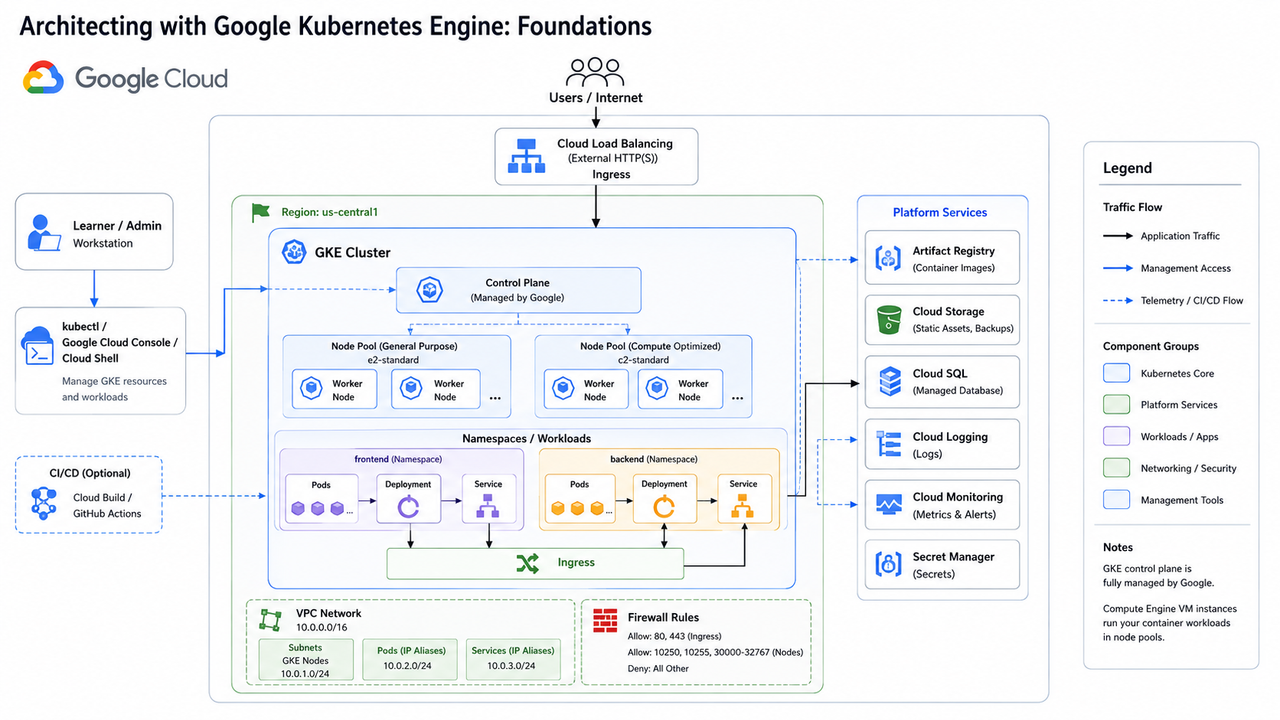This screenshot has height=720, width=1280.
Task: Click the Node Pool (Compute Optimized) title
Action: coord(650,346)
